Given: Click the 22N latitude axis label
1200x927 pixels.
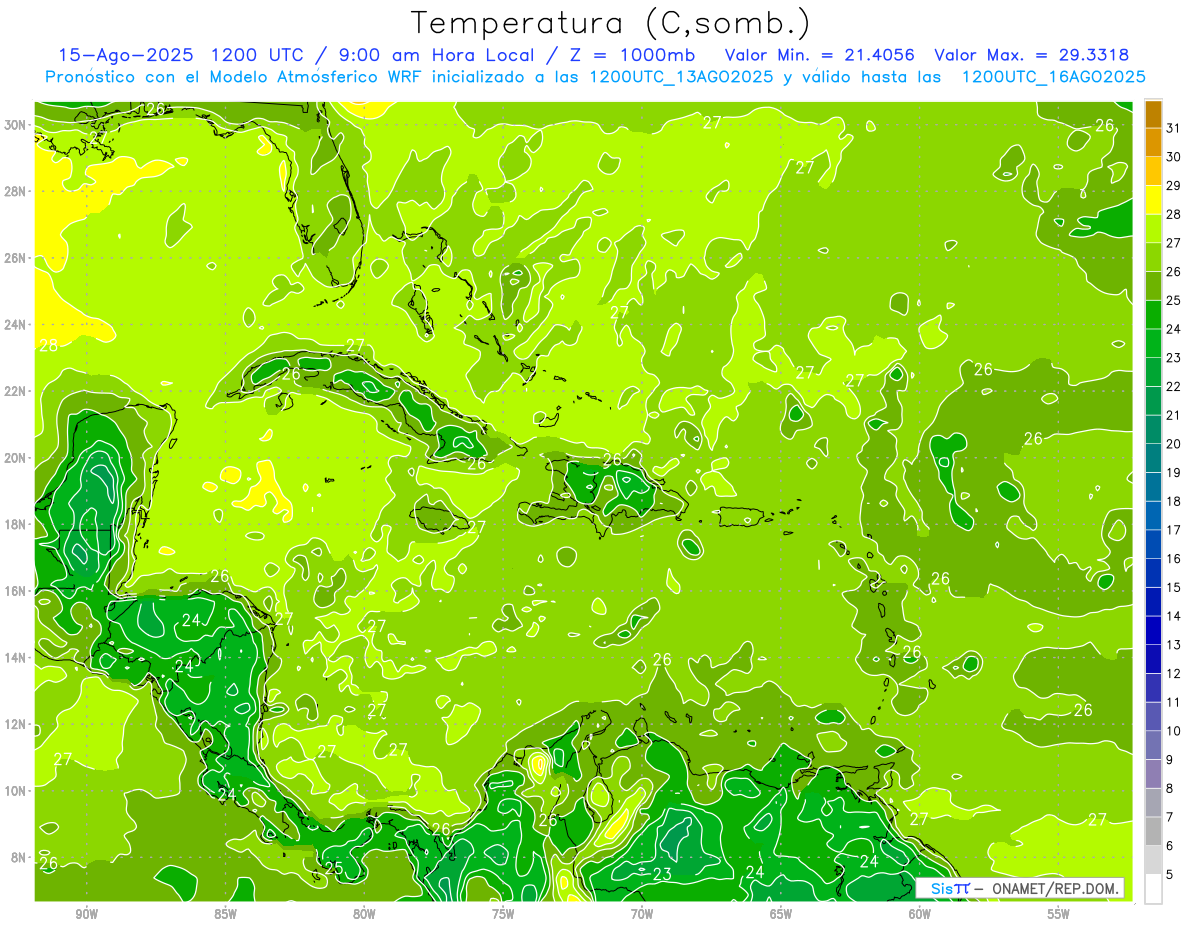Looking at the screenshot, I should point(15,391).
